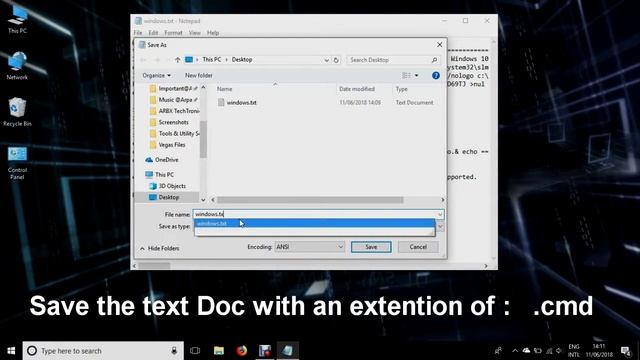This screenshot has height=360, width=640.
Task: Click the File name input field
Action: coord(314,214)
